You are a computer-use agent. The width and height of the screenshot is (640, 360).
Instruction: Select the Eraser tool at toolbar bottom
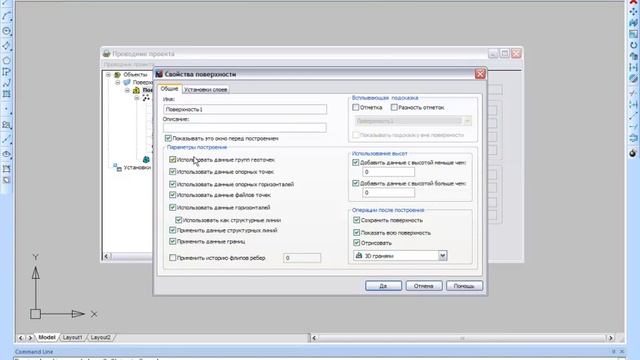point(6,180)
